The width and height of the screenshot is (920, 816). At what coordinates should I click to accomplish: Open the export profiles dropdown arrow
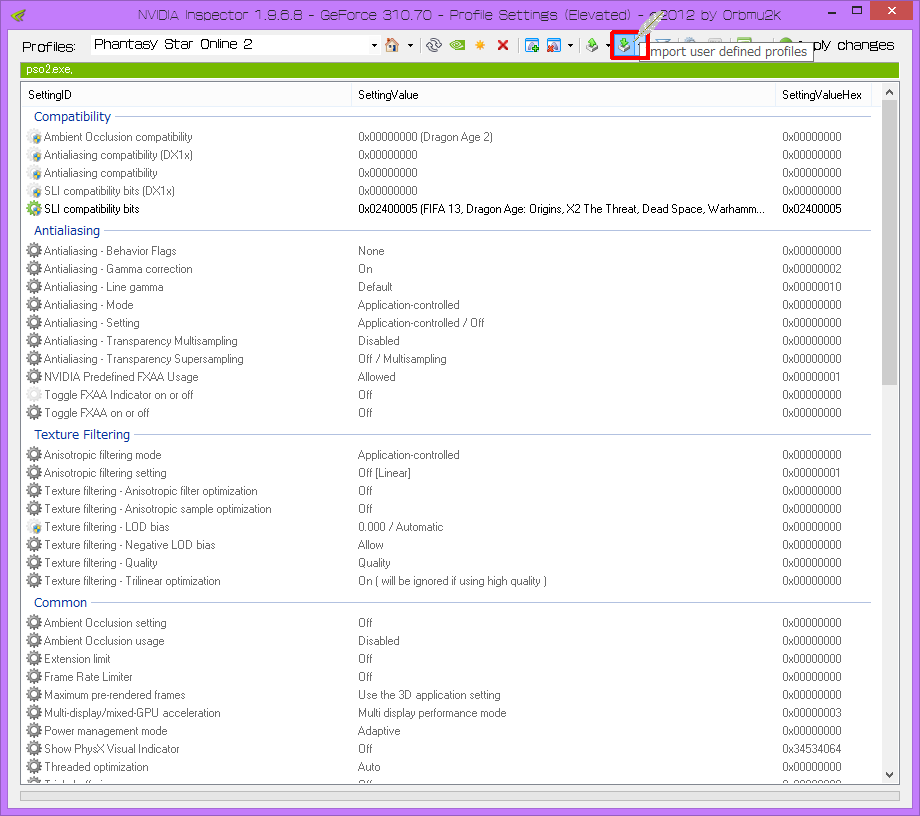click(607, 45)
